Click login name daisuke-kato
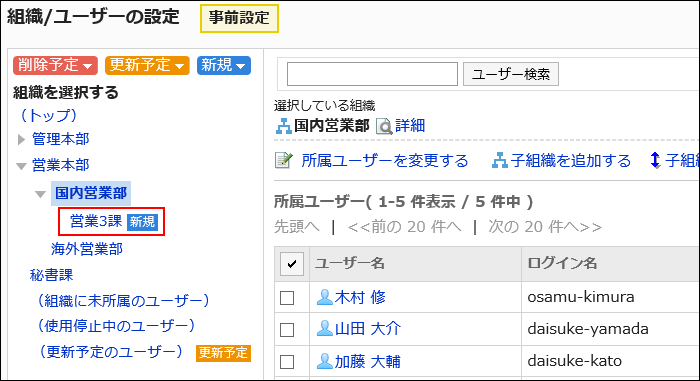 pyautogui.click(x=575, y=361)
